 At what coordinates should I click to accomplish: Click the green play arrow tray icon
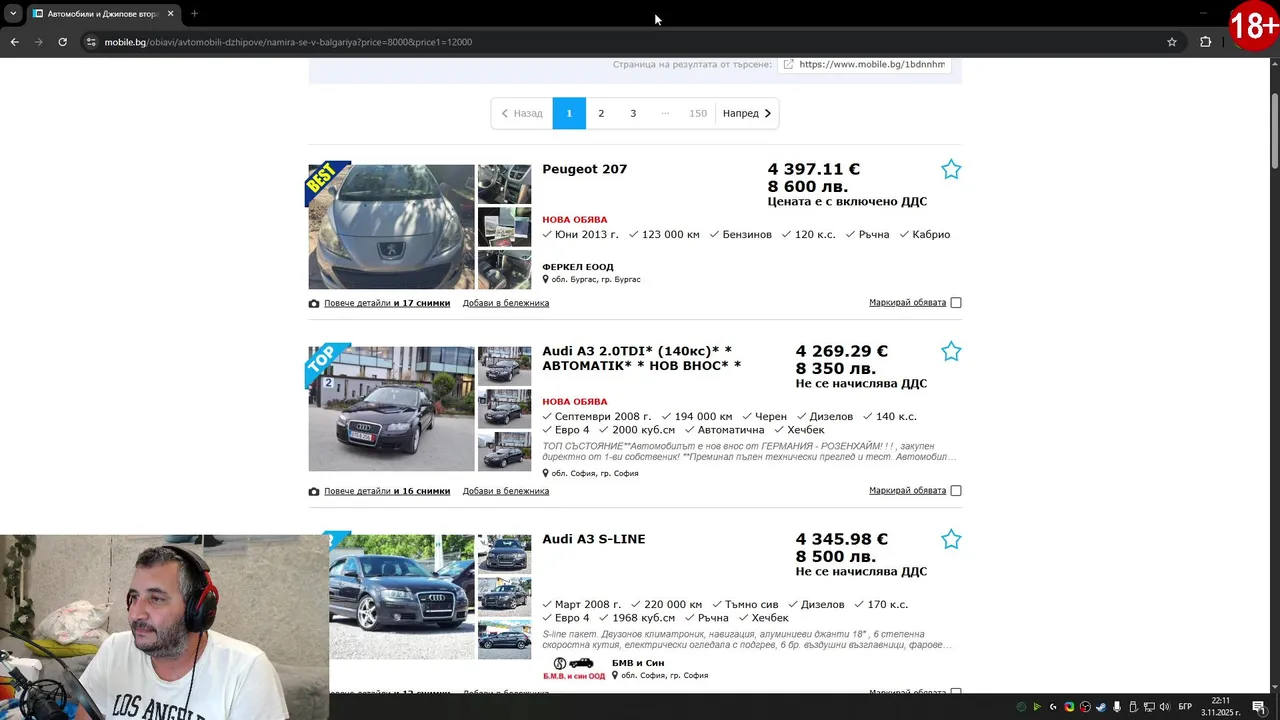click(x=1037, y=707)
